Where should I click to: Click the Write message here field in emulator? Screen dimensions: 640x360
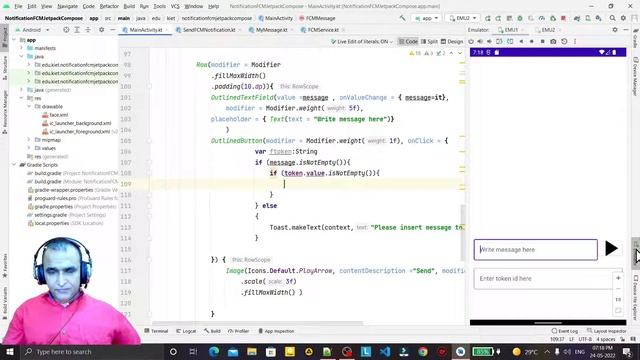pos(536,250)
